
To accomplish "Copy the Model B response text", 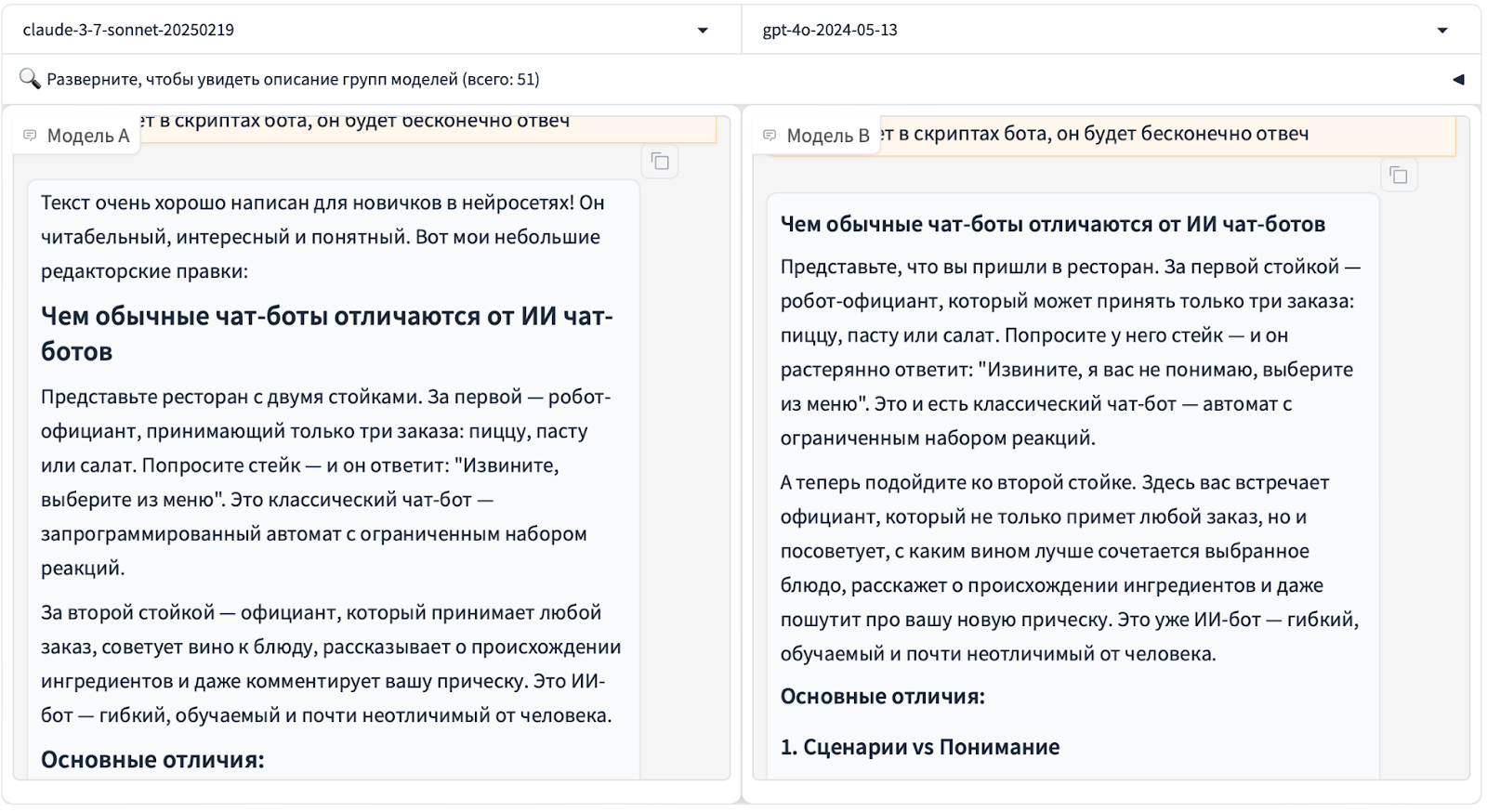I will [x=1399, y=176].
